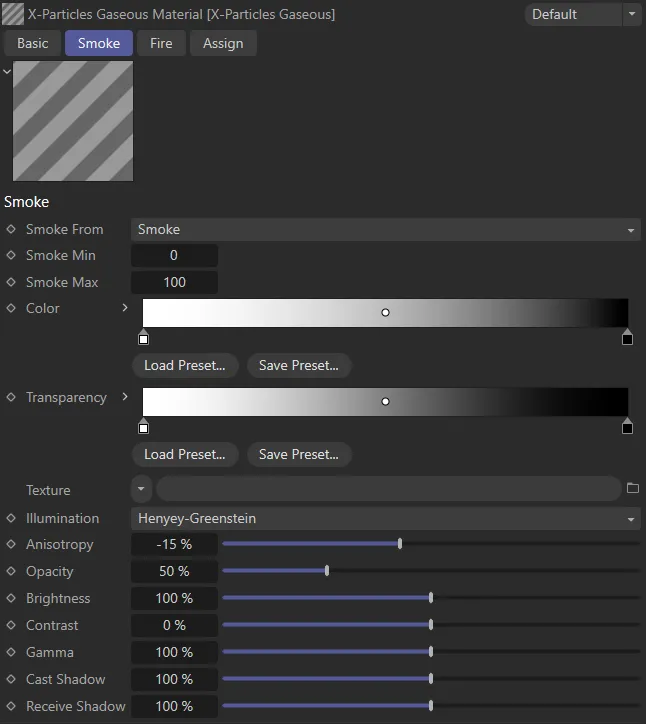Toggle keyframe diamond for Smoke Min
The width and height of the screenshot is (646, 724).
[x=11, y=255]
